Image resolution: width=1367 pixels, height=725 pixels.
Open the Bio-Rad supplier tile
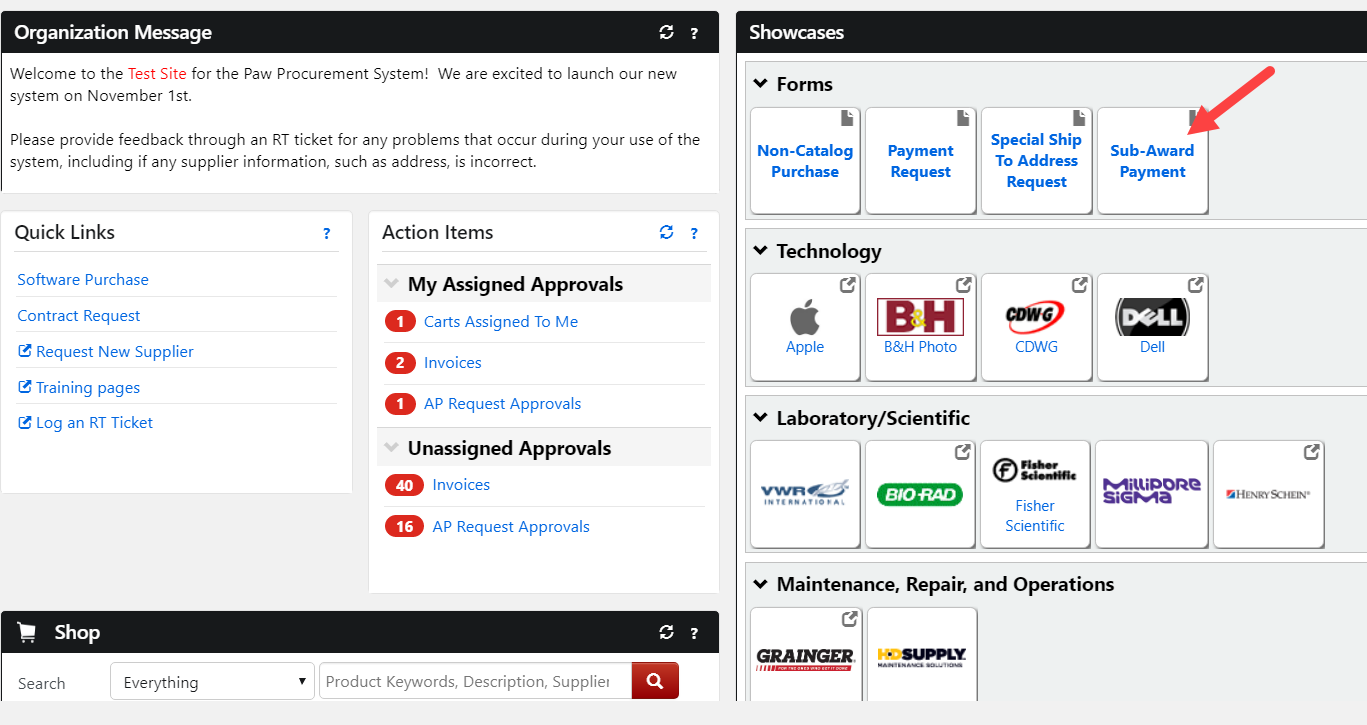click(x=920, y=494)
